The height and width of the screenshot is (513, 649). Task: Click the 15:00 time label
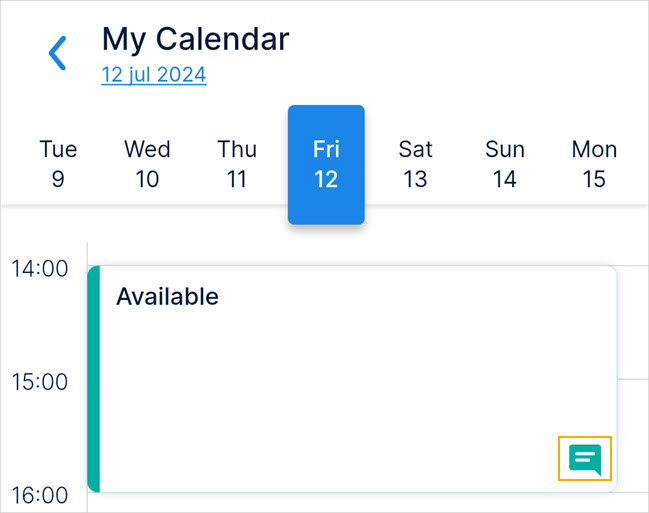[x=41, y=381]
